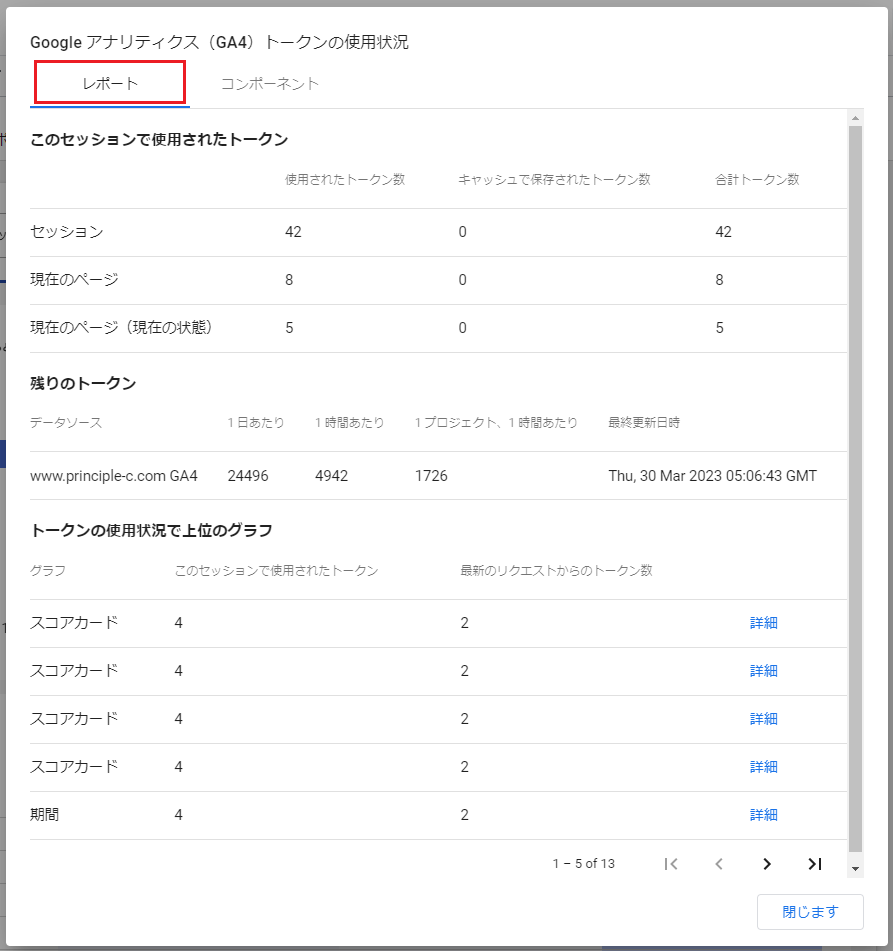Viewport: 893px width, 951px height.
Task: Click the キャッシュで保存されたトークン数 column header
Action: 554,180
